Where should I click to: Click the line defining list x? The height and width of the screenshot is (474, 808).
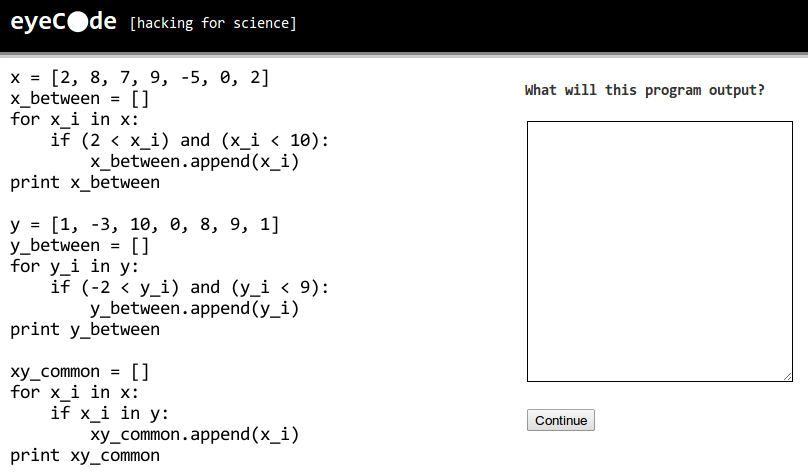(x=140, y=77)
